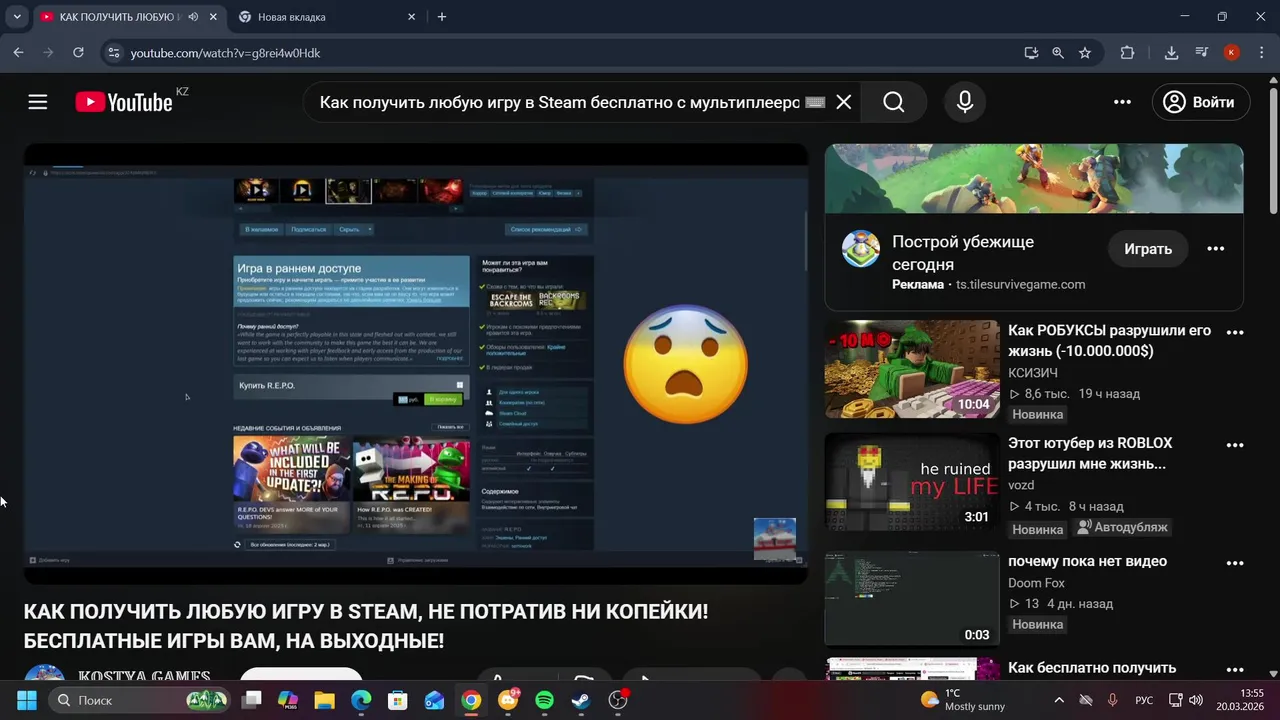Image resolution: width=1280 pixels, height=720 pixels.
Task: Open the volume speaker icon in tray
Action: [x=1196, y=700]
